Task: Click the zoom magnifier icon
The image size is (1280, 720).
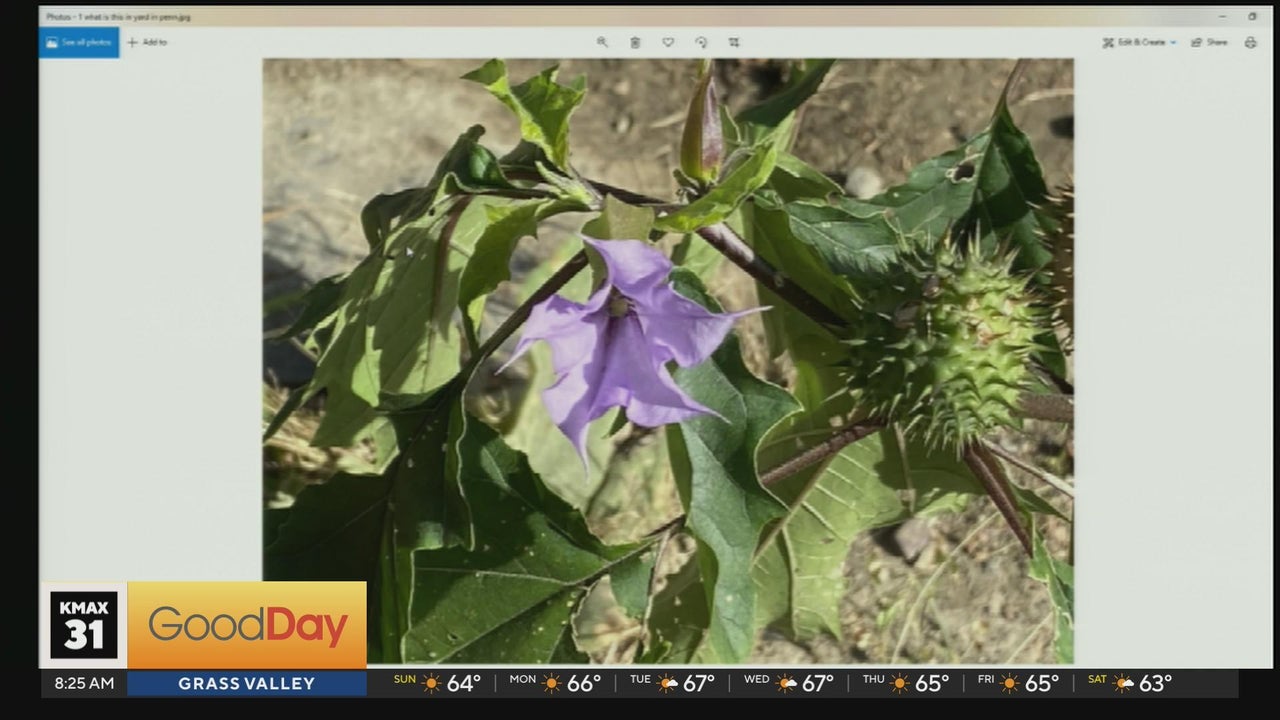Action: tap(602, 42)
